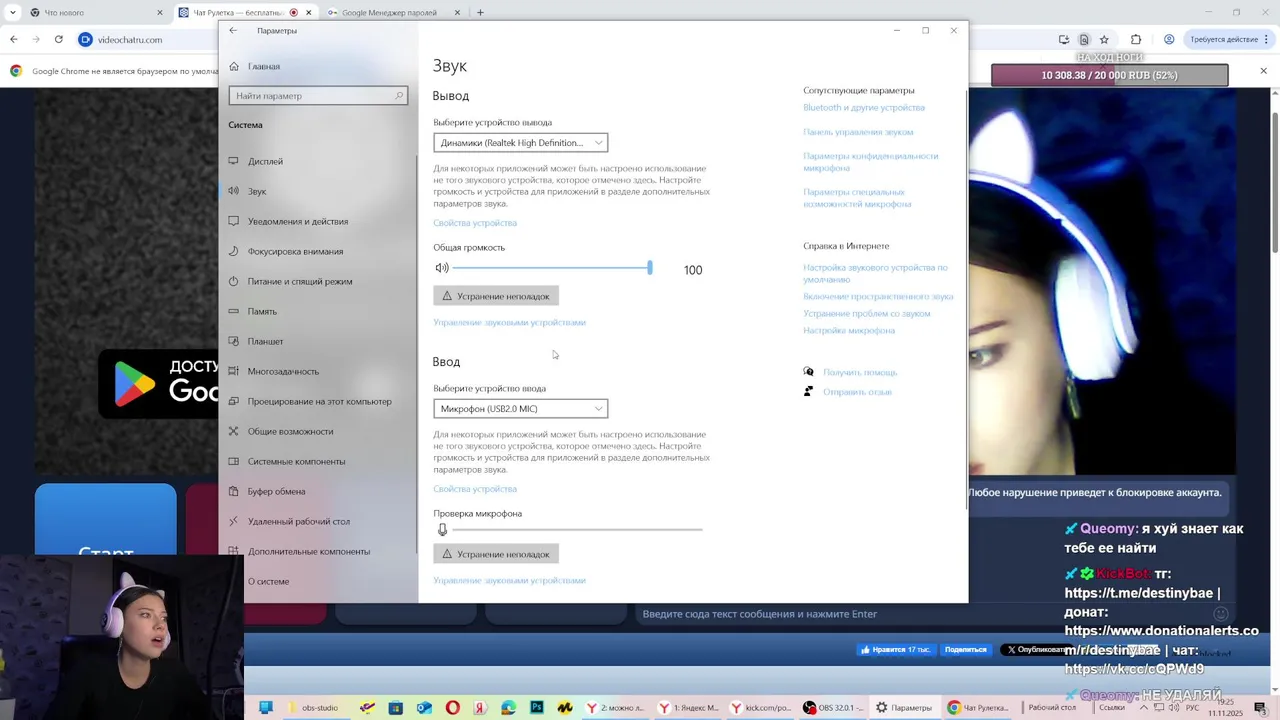Click the Системные компоненты icon
This screenshot has width=1280, height=720.
234,461
